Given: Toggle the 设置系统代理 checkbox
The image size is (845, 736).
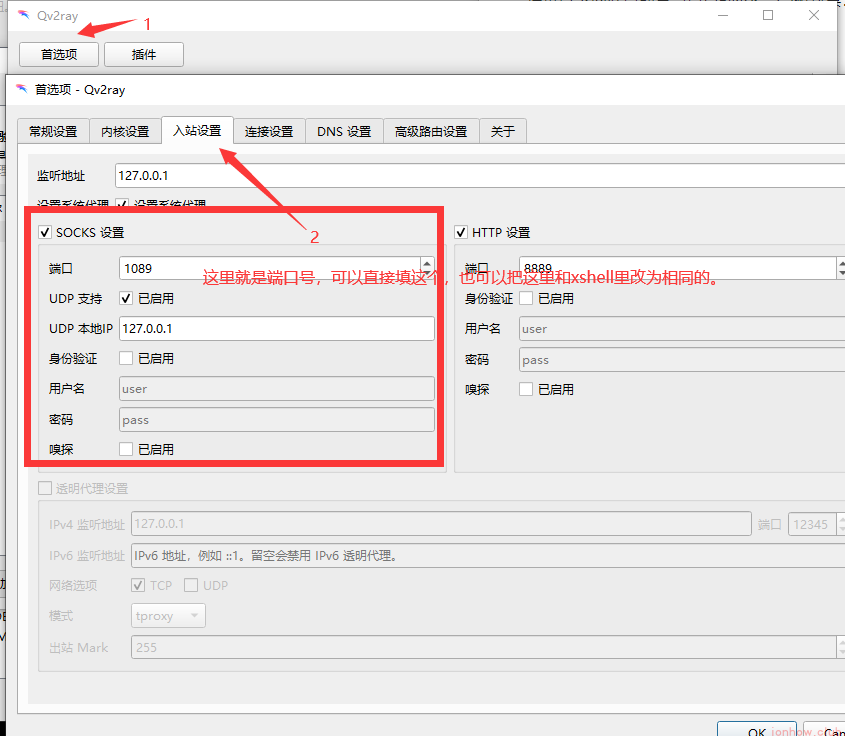Looking at the screenshot, I should pos(122,204).
